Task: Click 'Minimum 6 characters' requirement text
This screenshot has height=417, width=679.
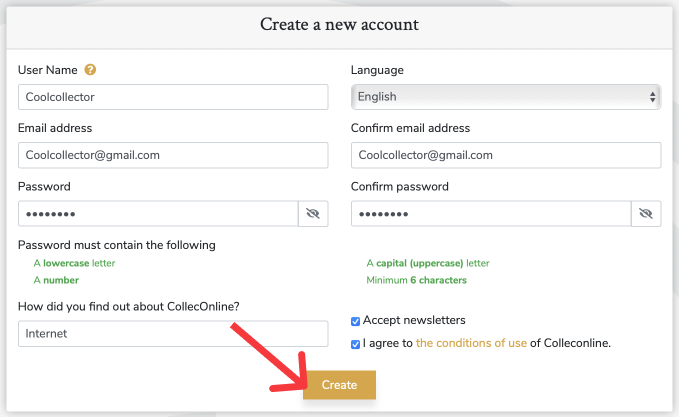Action: click(417, 280)
